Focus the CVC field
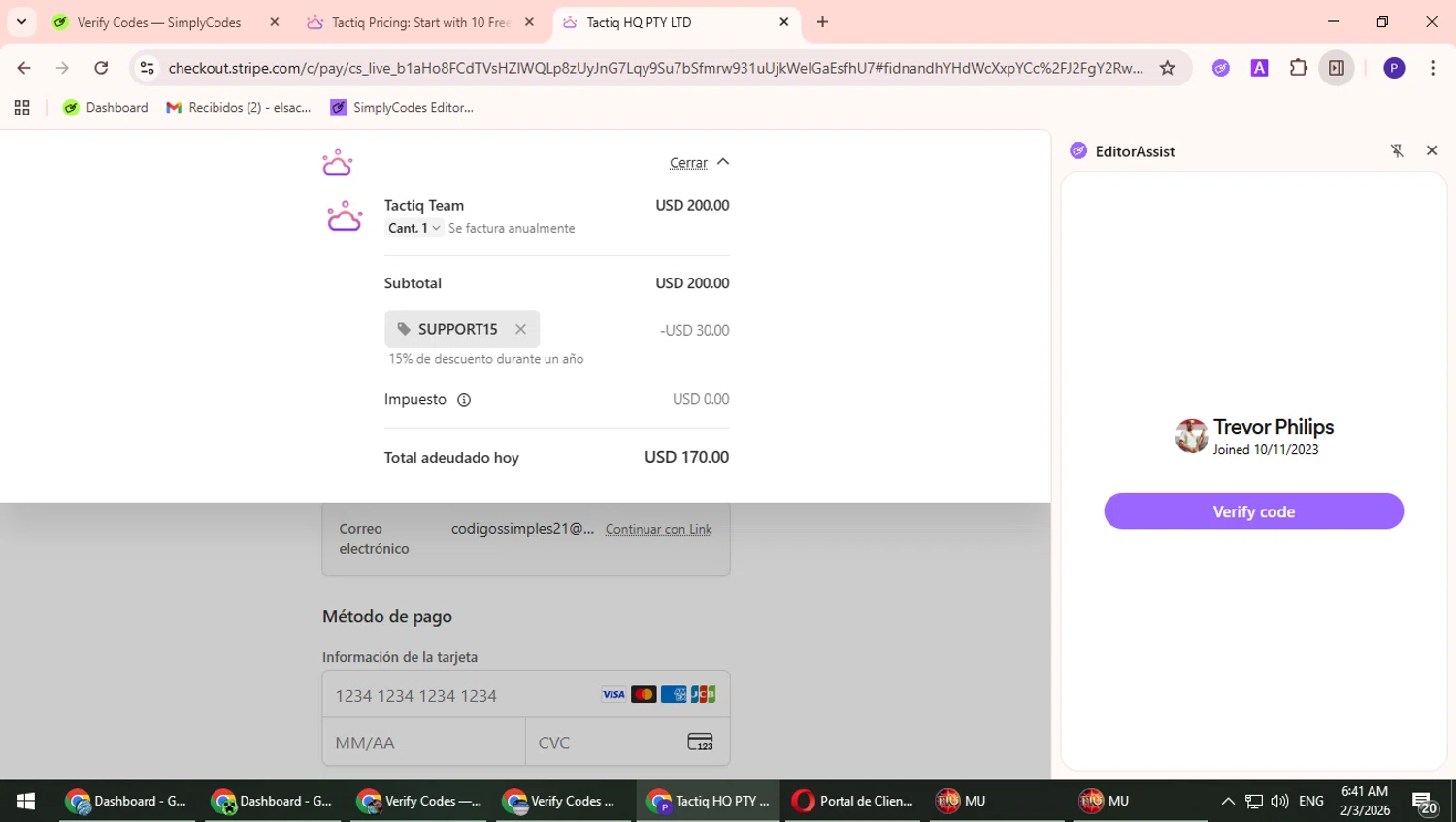Screen dimensions: 1456x822 pos(627,742)
